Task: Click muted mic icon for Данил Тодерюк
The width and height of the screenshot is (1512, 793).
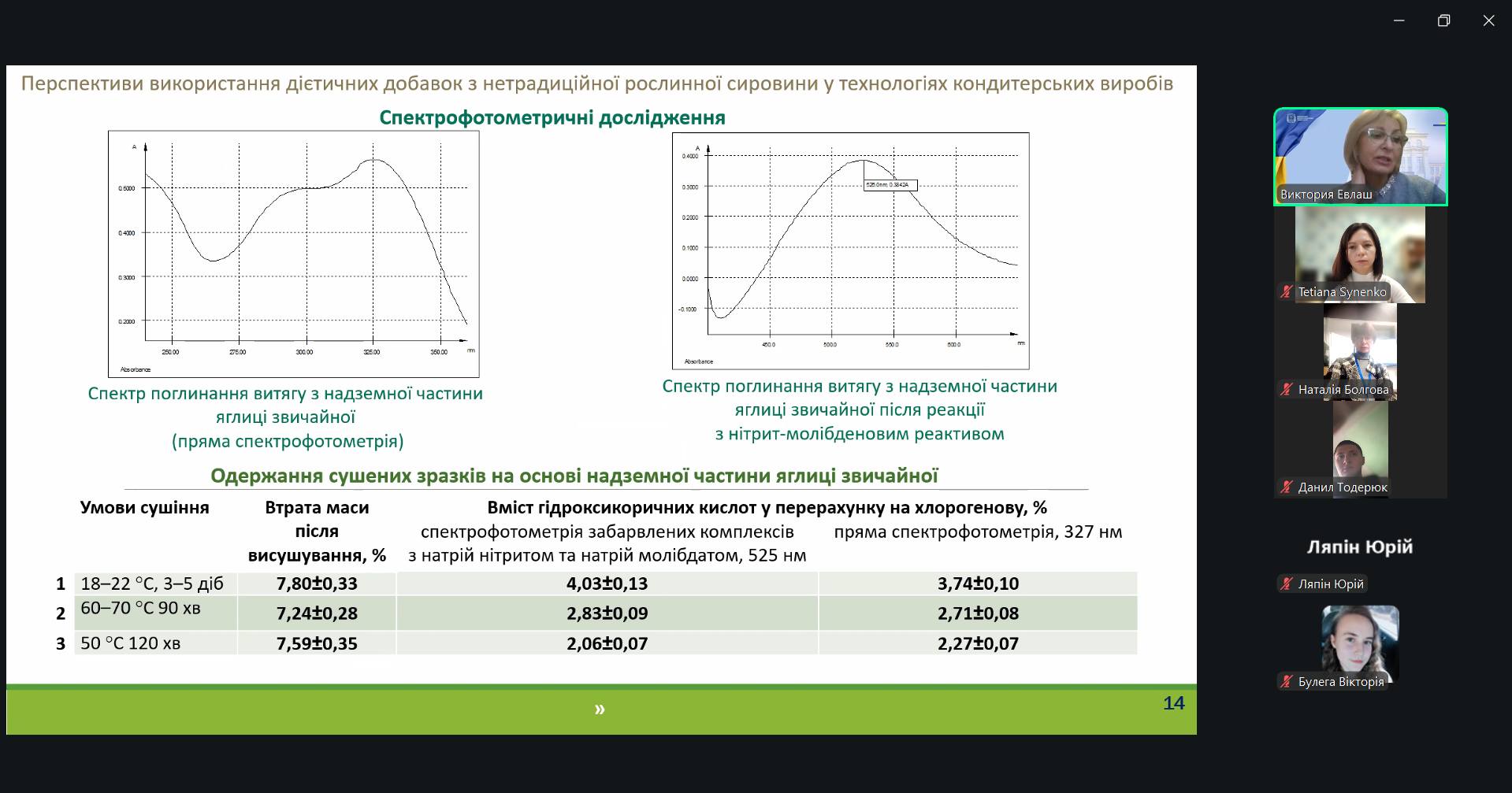Action: coord(1286,487)
